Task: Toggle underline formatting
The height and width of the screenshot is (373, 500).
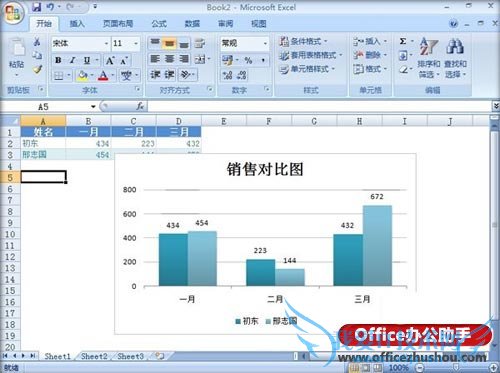Action: (x=87, y=60)
